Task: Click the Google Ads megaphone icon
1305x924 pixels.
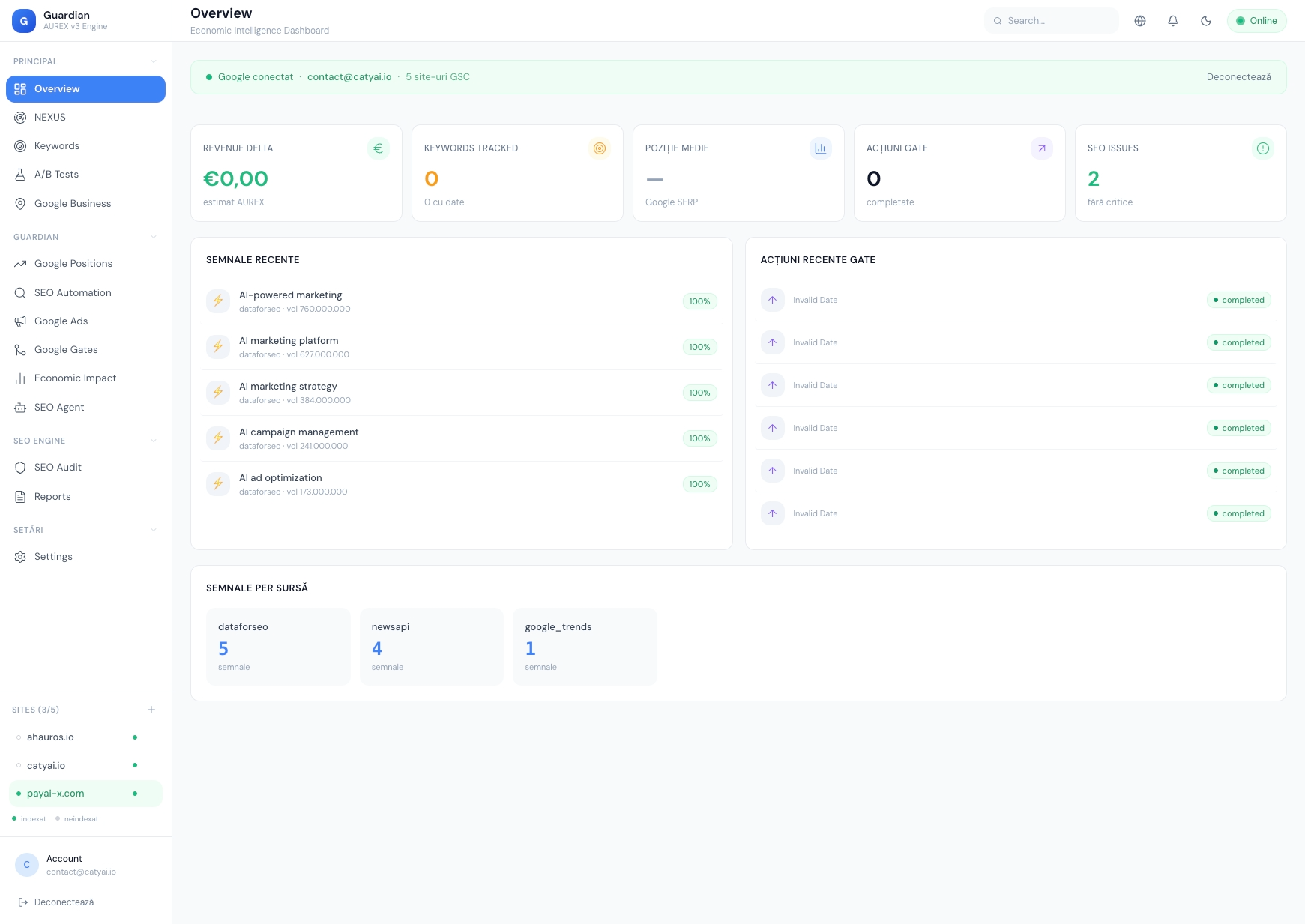Action: (x=20, y=321)
